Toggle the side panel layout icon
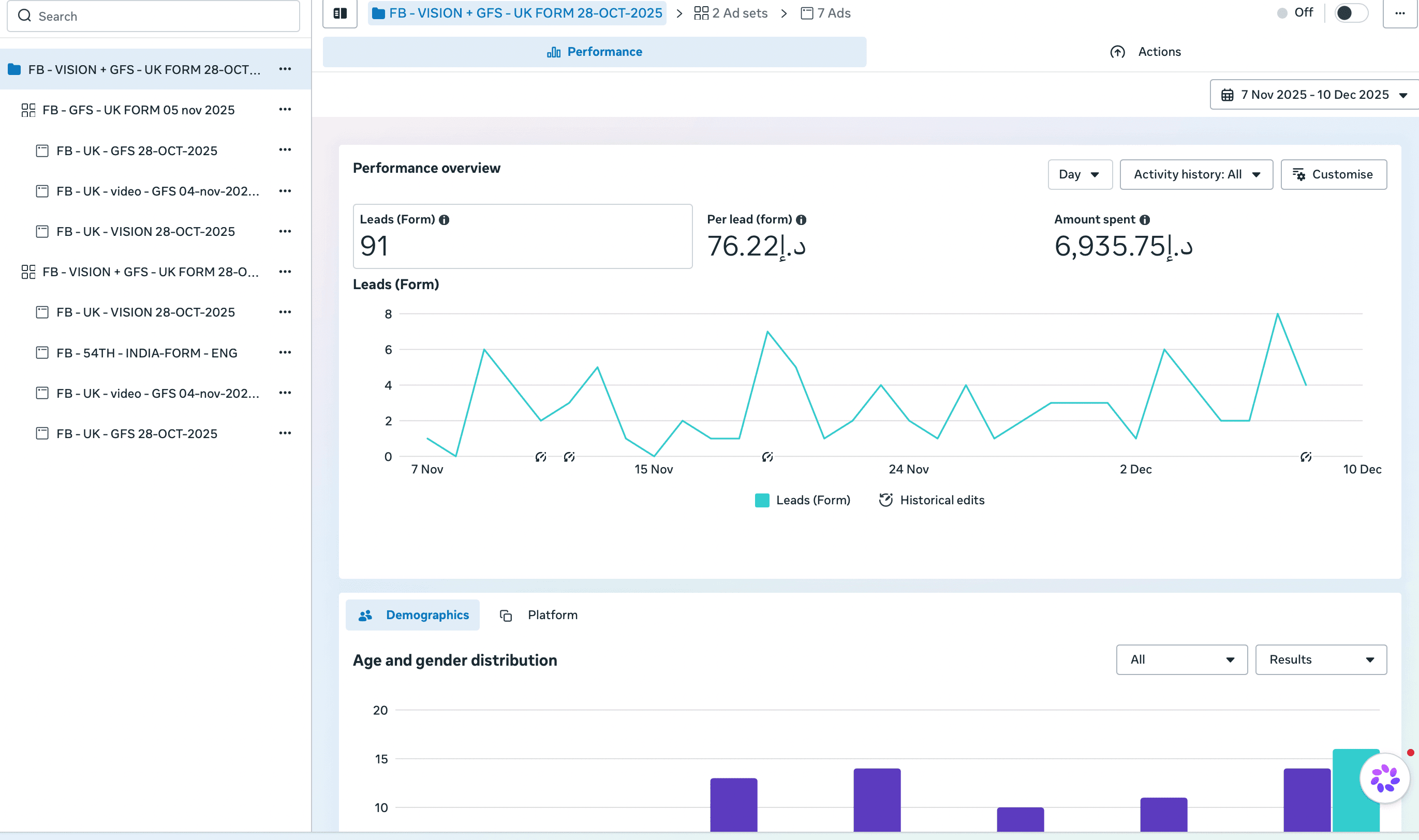The height and width of the screenshot is (840, 1419). (x=340, y=13)
